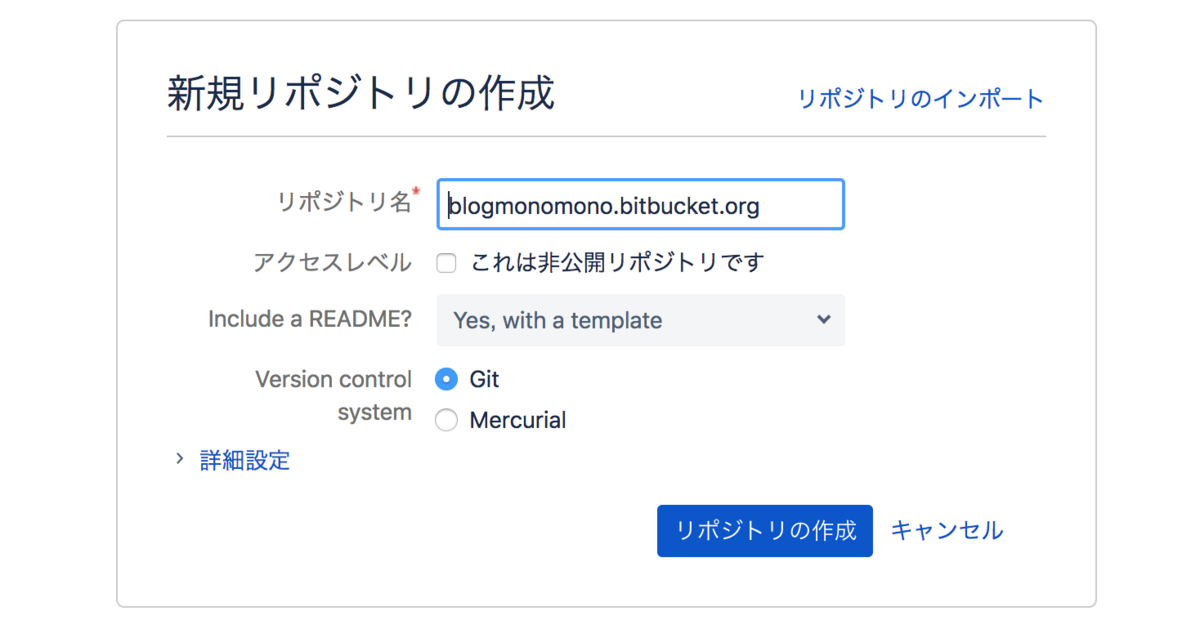
Task: Click the Version control system label
Action: (x=334, y=396)
